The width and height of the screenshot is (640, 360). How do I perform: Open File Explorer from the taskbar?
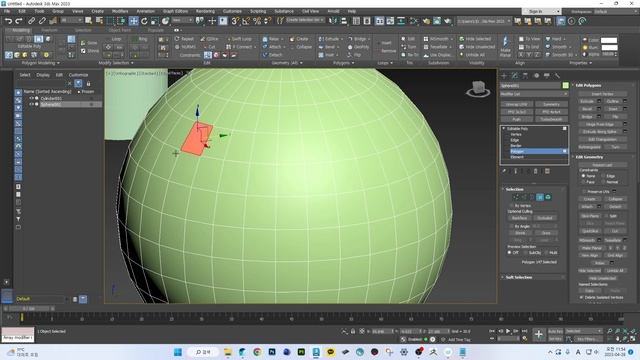pyautogui.click(x=228, y=352)
